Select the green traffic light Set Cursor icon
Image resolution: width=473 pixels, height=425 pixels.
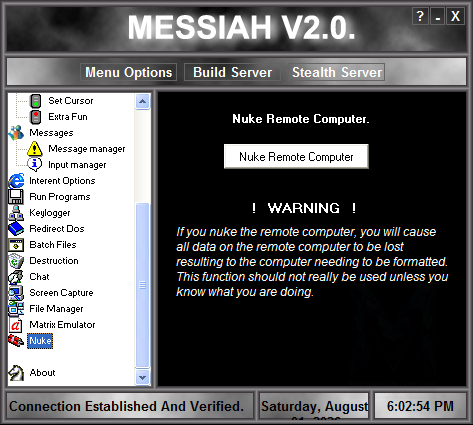click(x=36, y=101)
